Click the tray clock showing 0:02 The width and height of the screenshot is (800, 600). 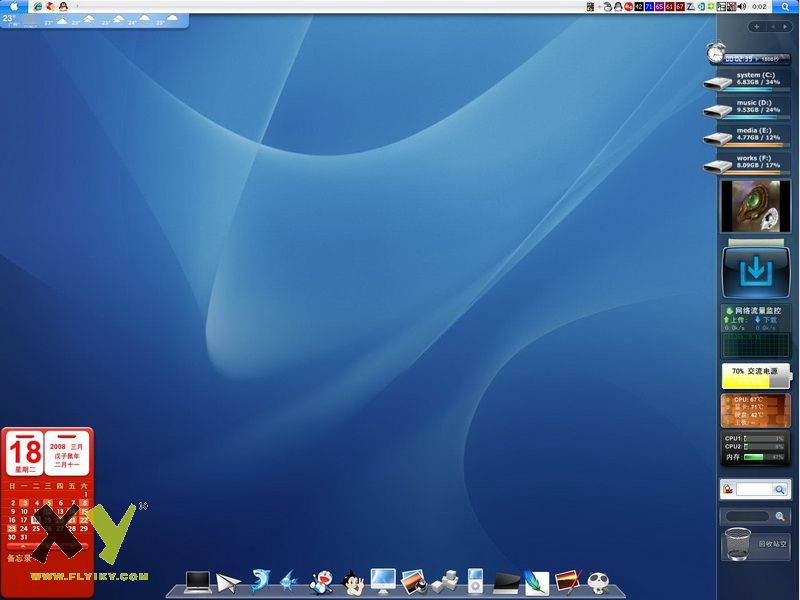click(x=759, y=7)
